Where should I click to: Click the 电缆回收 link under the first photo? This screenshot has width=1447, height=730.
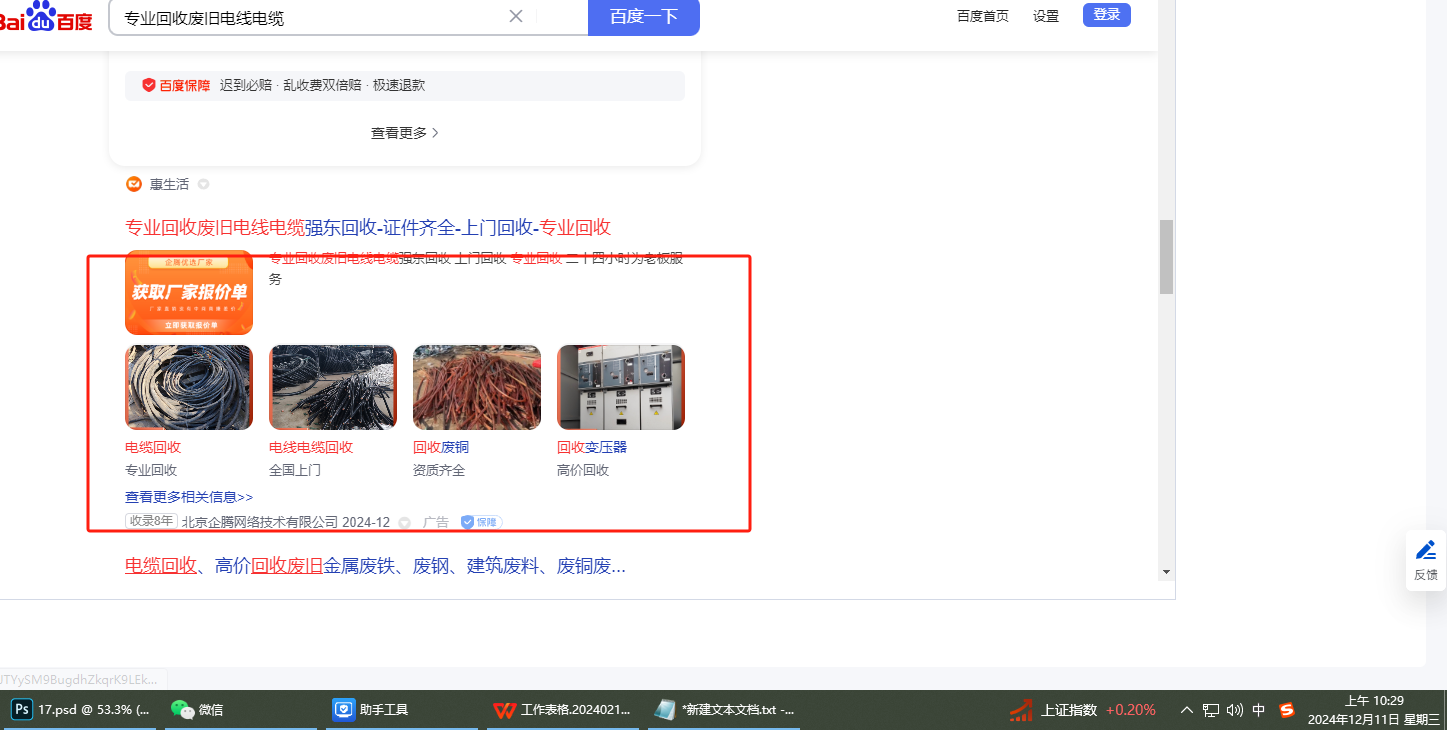(153, 447)
